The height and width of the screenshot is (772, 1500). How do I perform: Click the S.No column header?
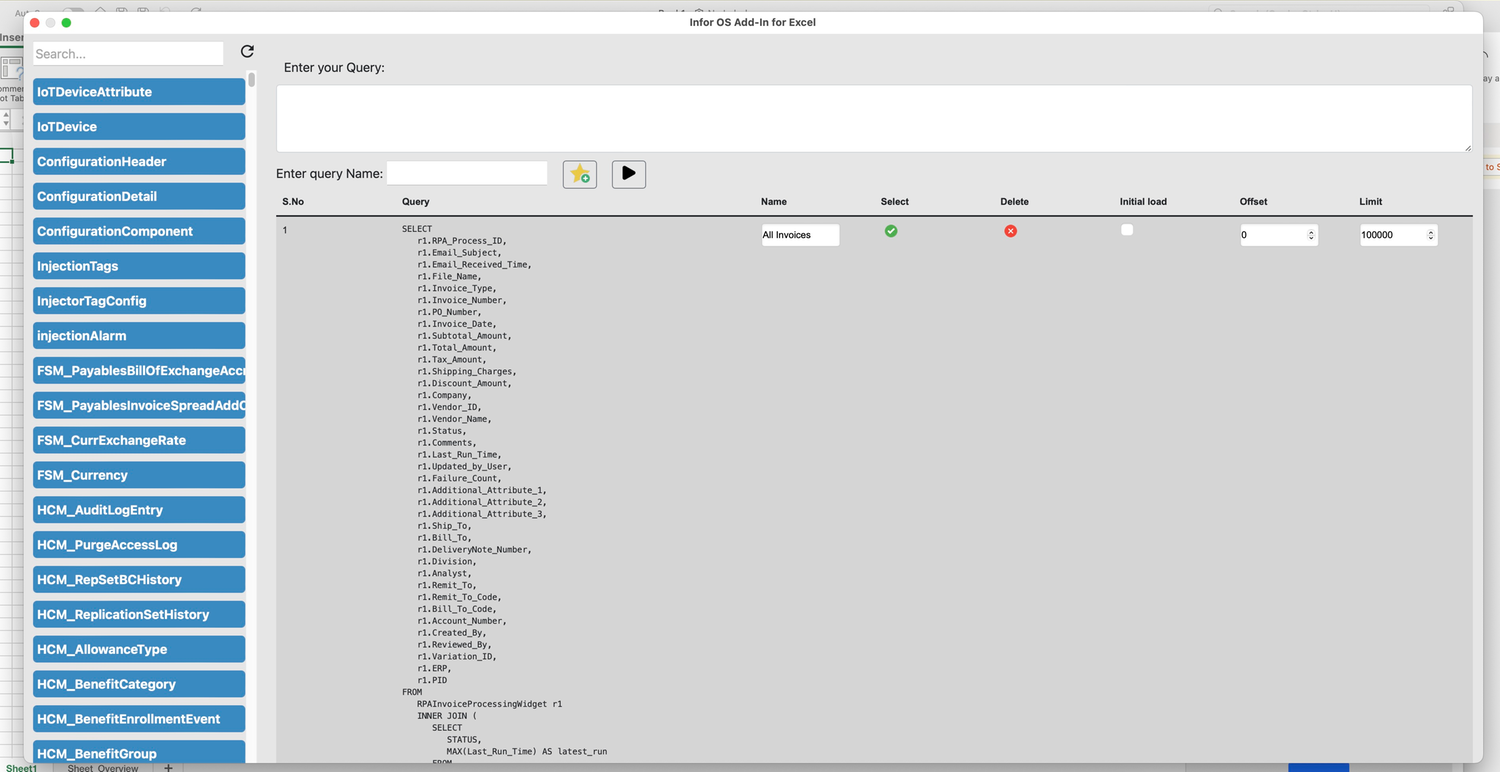[x=293, y=202]
